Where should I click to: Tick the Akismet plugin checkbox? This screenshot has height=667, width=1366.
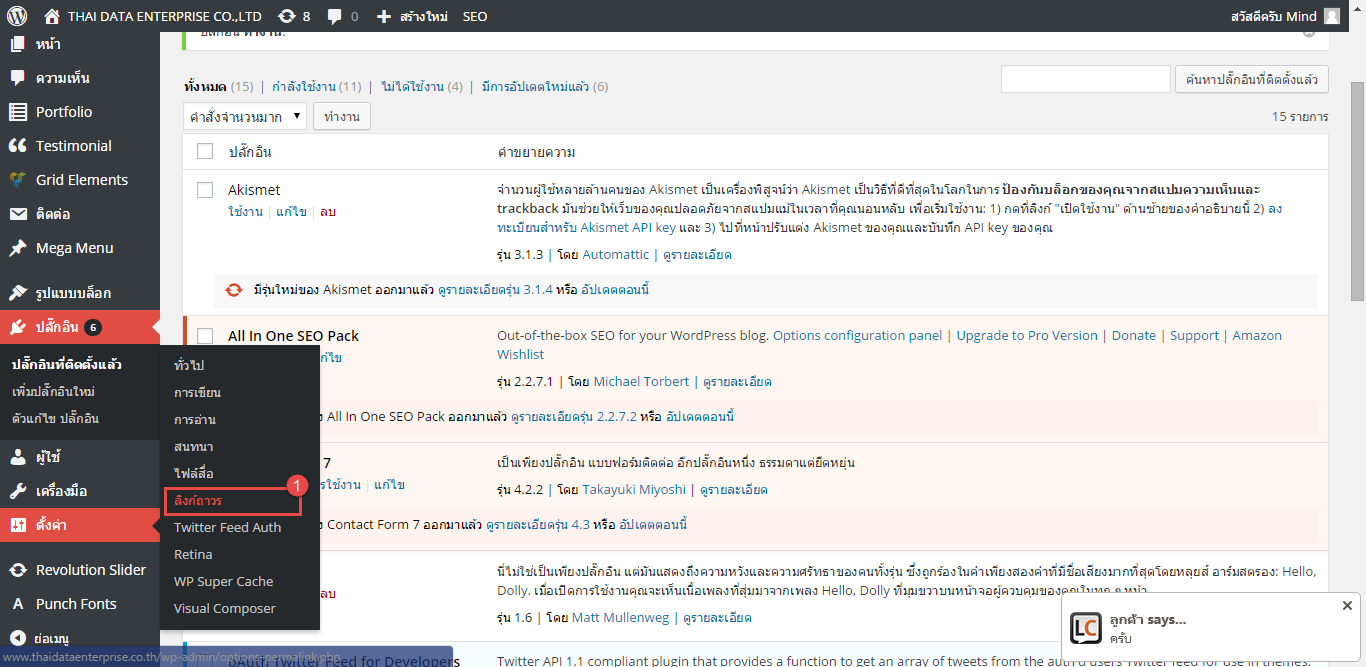point(205,190)
